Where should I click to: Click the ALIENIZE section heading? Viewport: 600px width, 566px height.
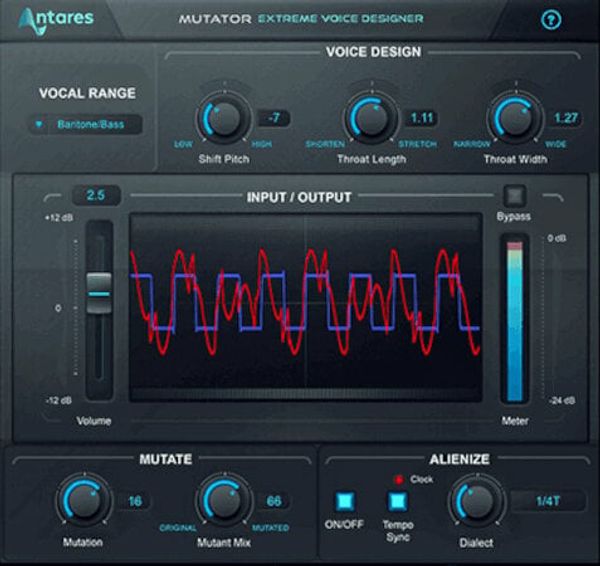tap(459, 459)
